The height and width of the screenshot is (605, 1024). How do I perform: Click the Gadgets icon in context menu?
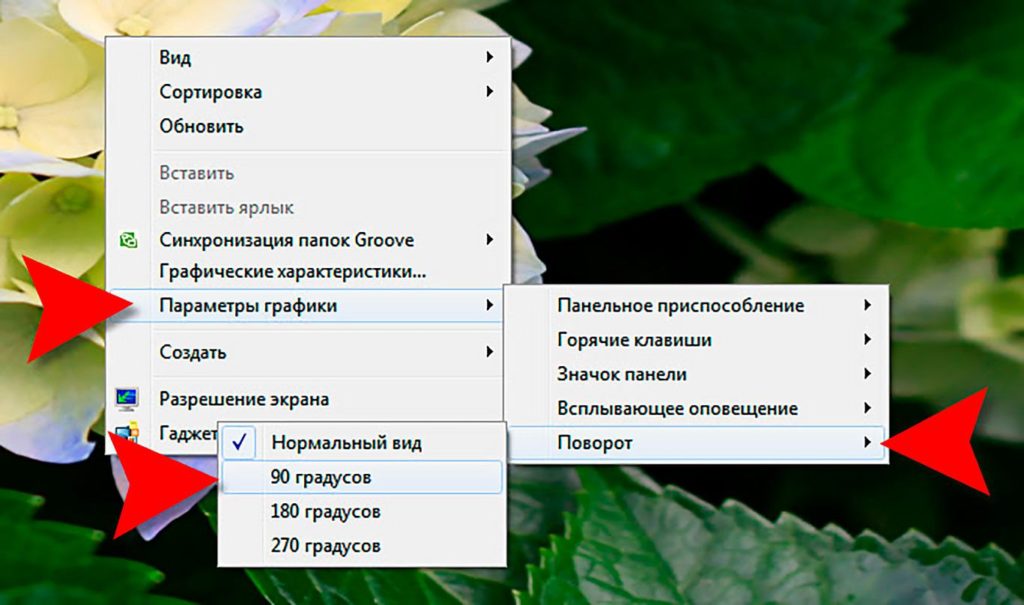[124, 433]
